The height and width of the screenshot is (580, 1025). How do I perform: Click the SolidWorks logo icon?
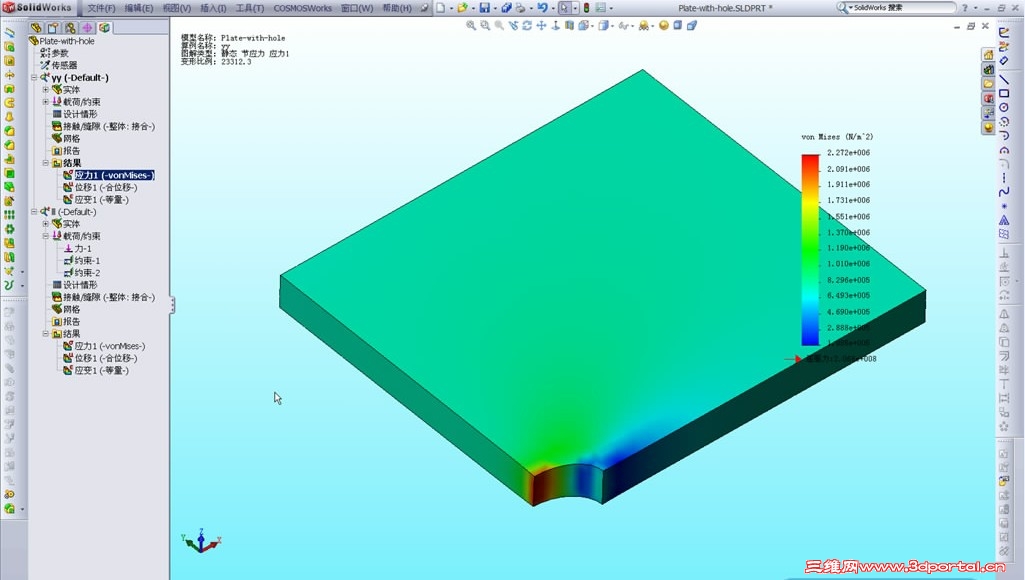(8, 7)
